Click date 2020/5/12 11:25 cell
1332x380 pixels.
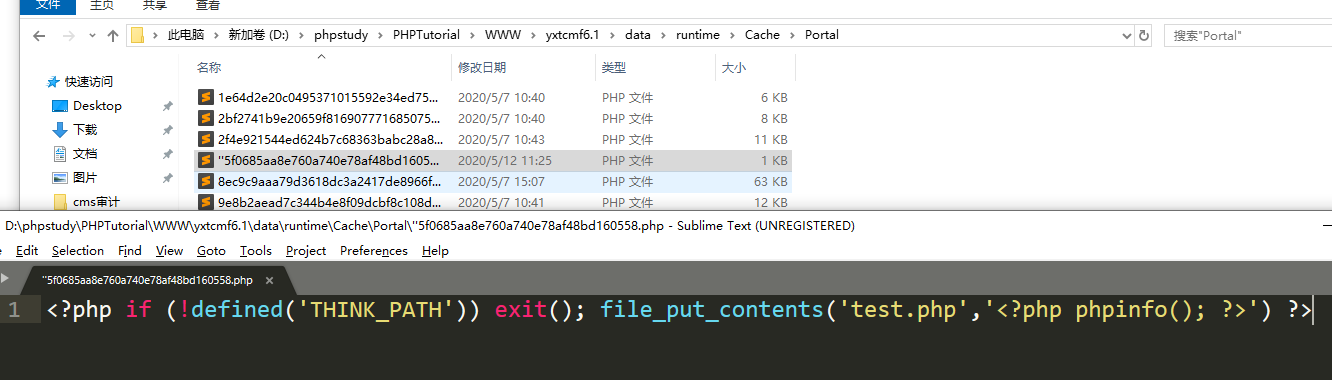click(505, 161)
